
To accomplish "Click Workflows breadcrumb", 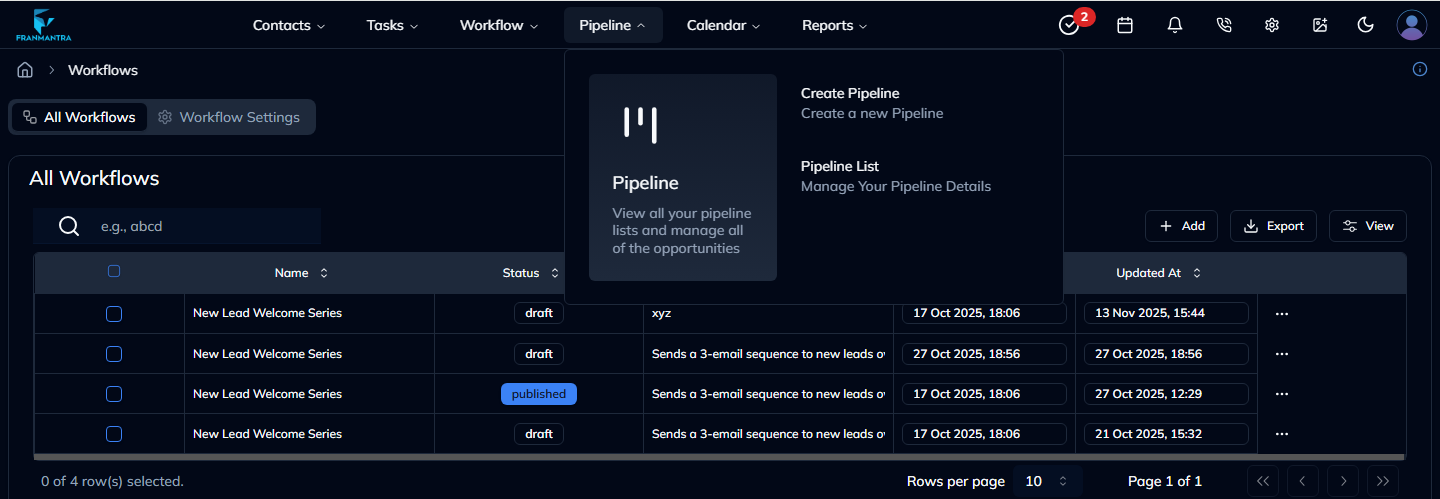I will click(103, 70).
